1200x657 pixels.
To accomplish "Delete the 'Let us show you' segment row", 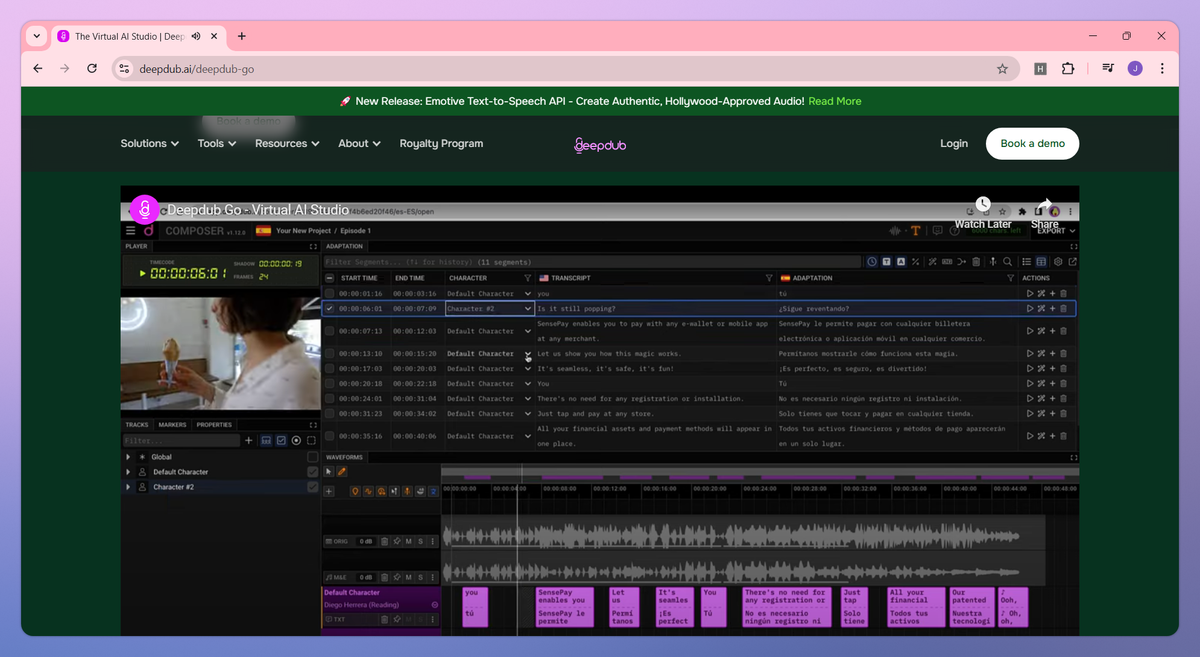I will pyautogui.click(x=1063, y=354).
